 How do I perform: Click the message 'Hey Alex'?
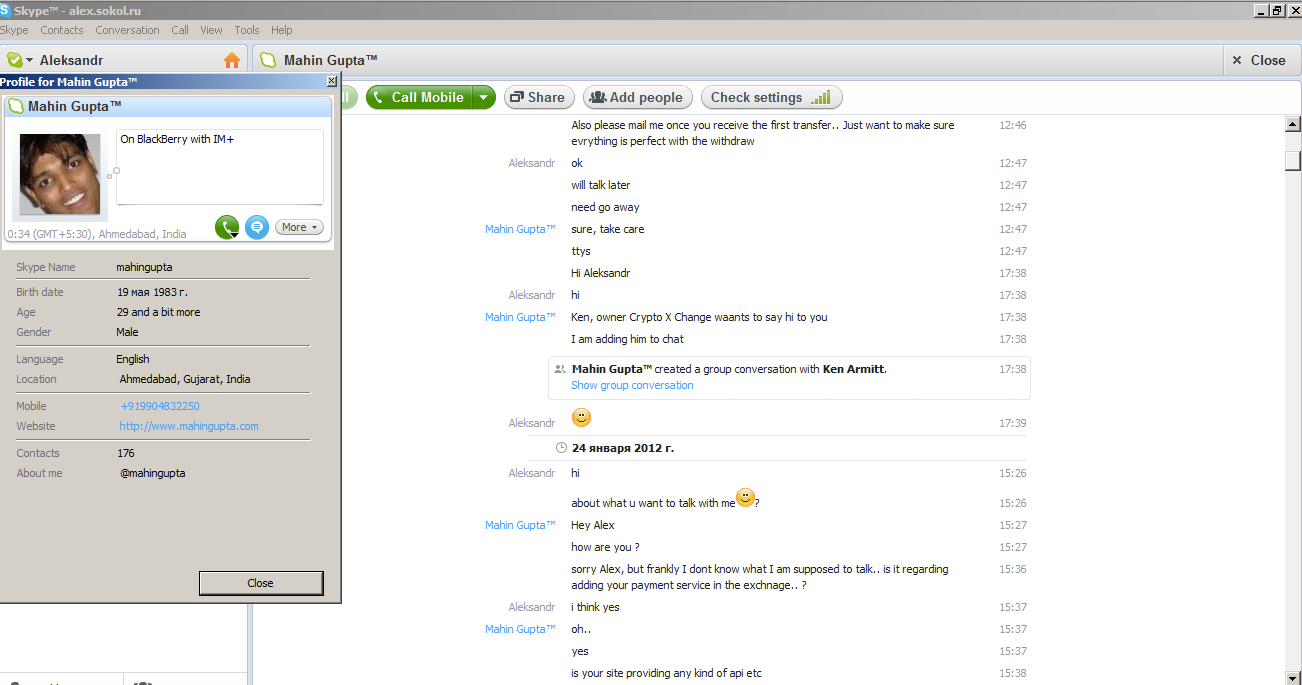[x=593, y=525]
